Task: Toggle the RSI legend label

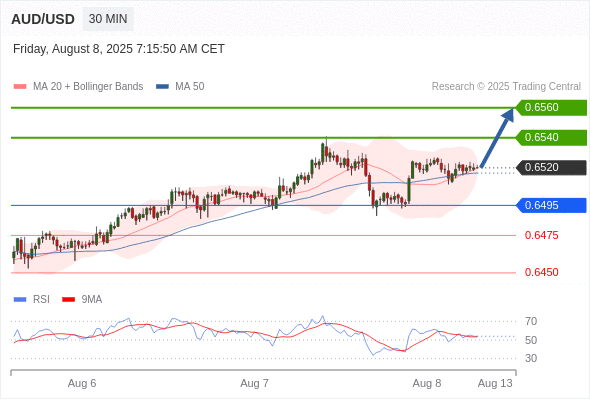Action: pyautogui.click(x=41, y=300)
